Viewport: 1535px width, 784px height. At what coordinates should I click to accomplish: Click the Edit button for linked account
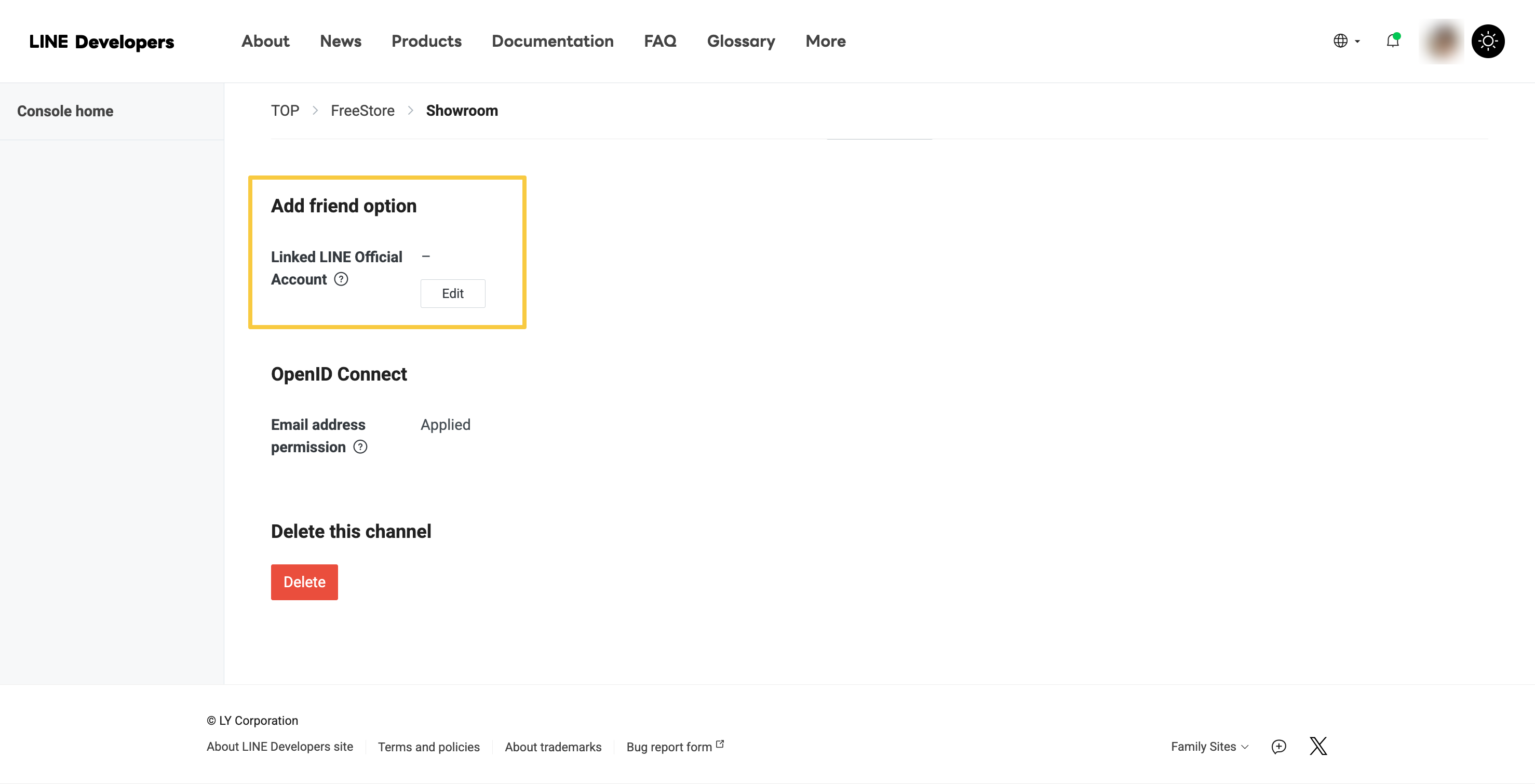click(x=452, y=294)
